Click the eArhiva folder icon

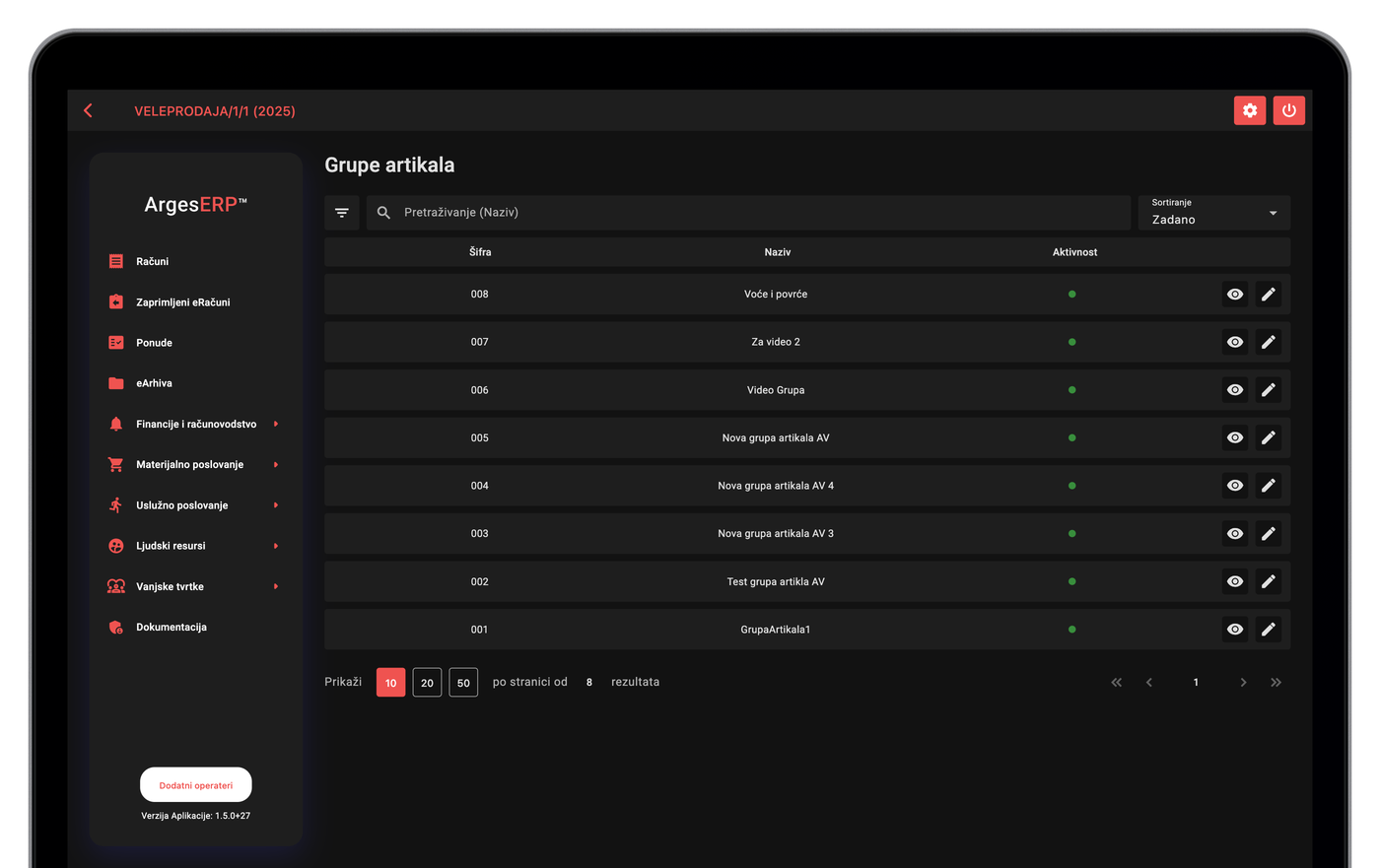point(116,383)
